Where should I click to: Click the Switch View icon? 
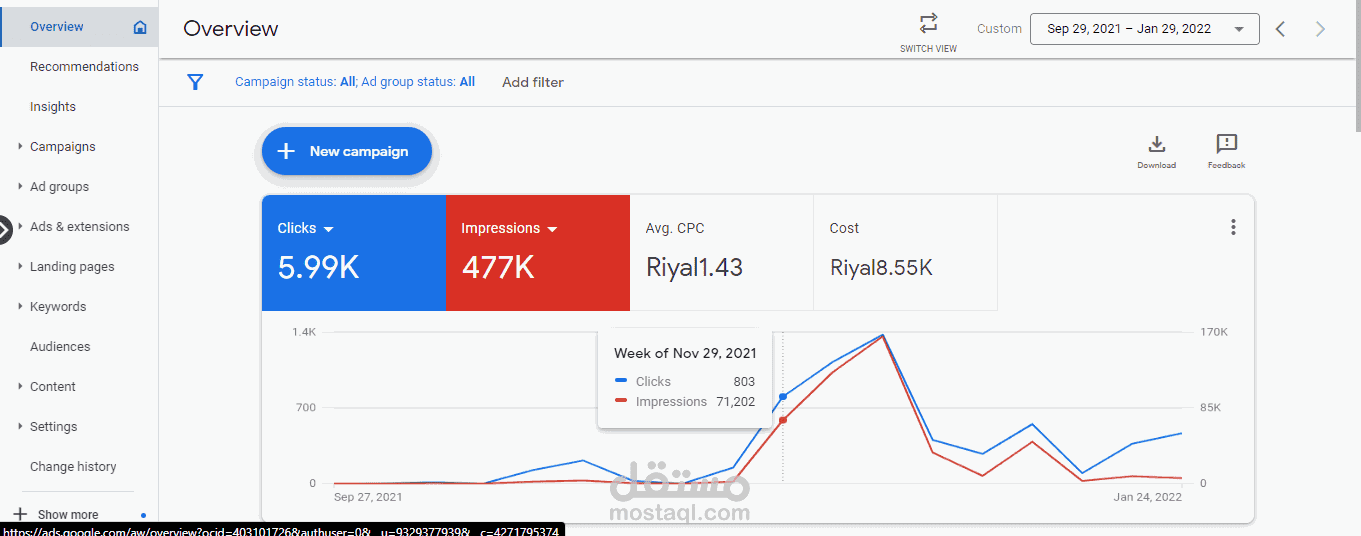[x=929, y=23]
